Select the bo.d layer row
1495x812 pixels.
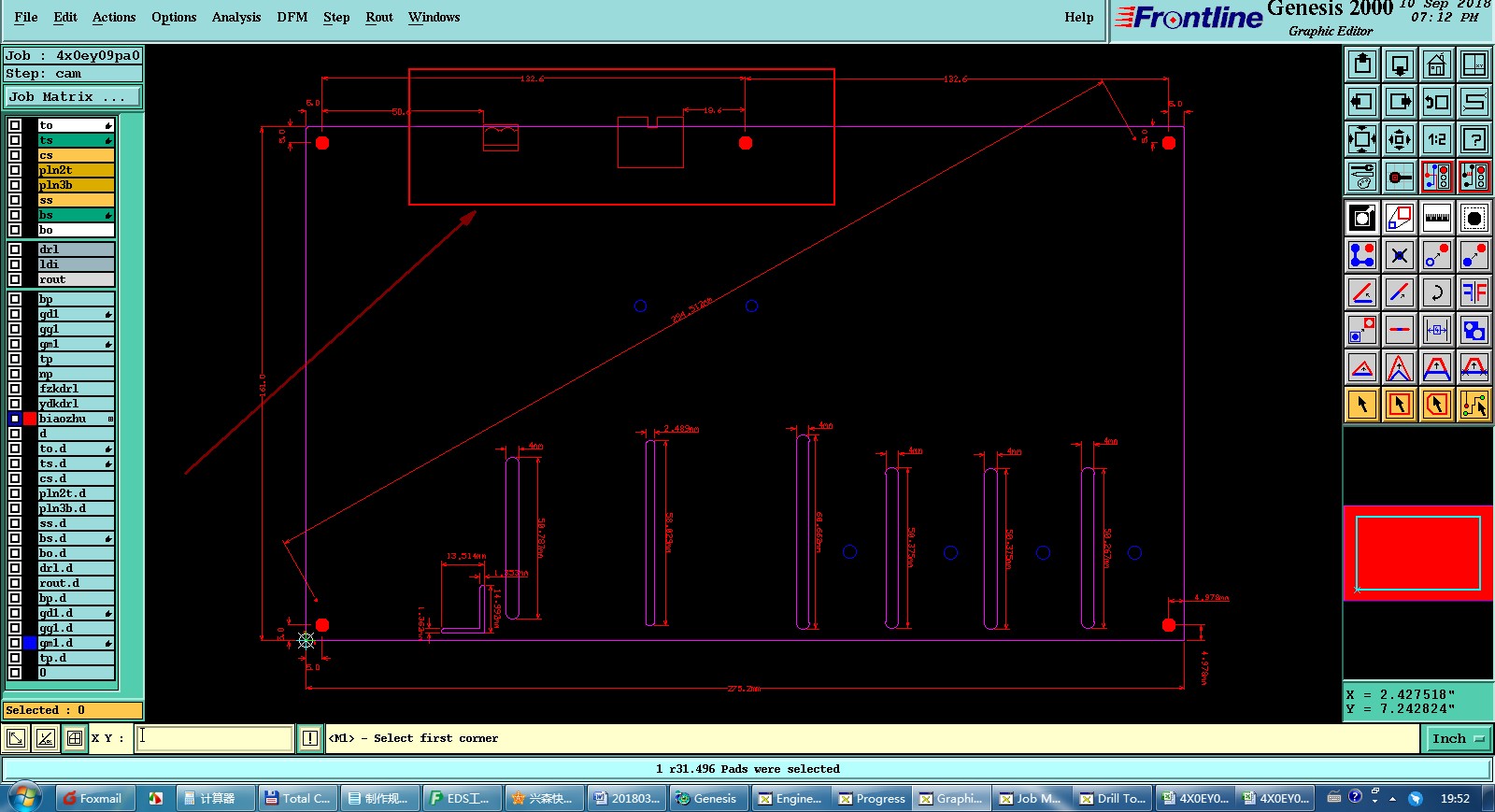[76, 553]
